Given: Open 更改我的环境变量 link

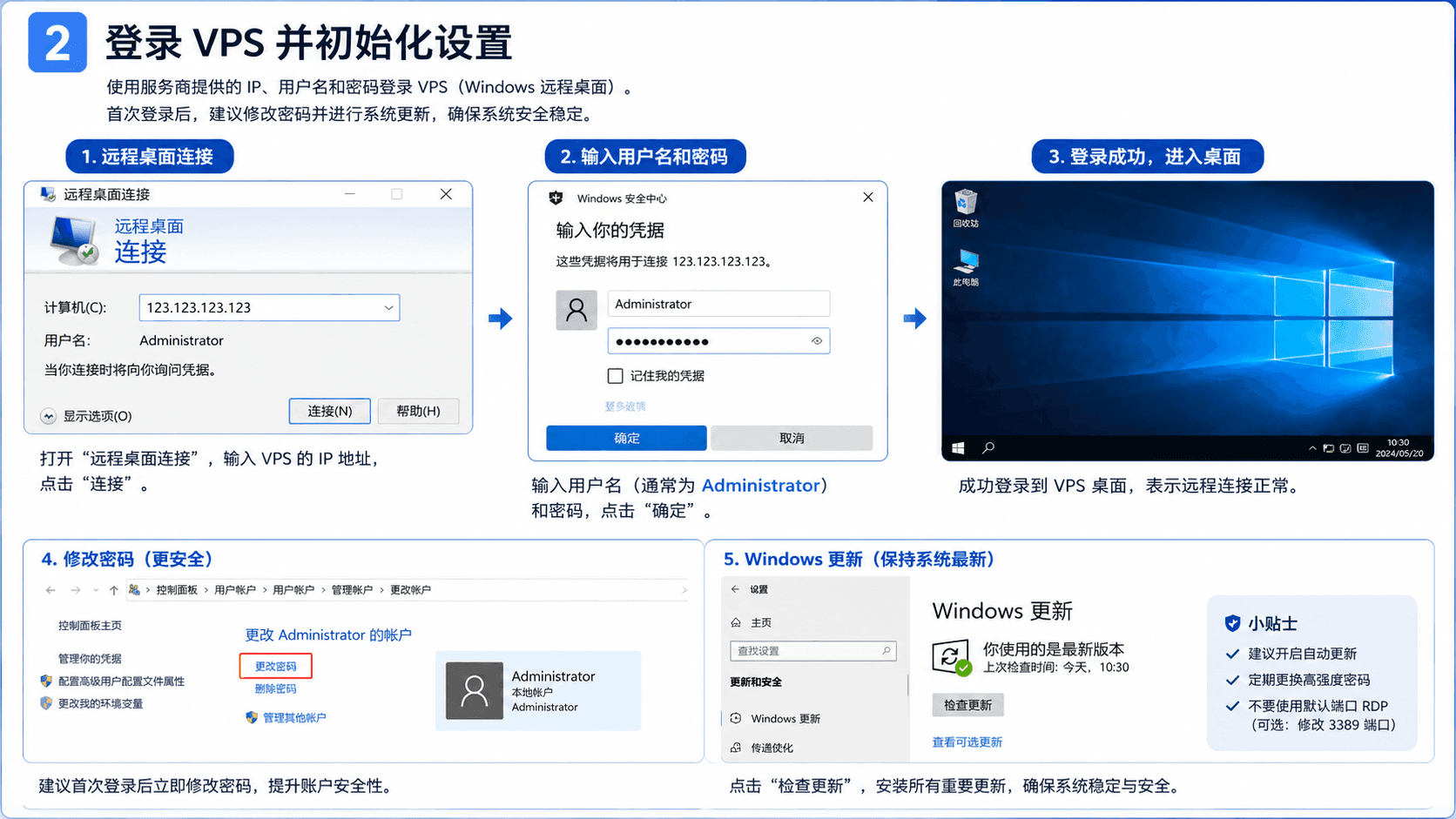Looking at the screenshot, I should pyautogui.click(x=100, y=704).
